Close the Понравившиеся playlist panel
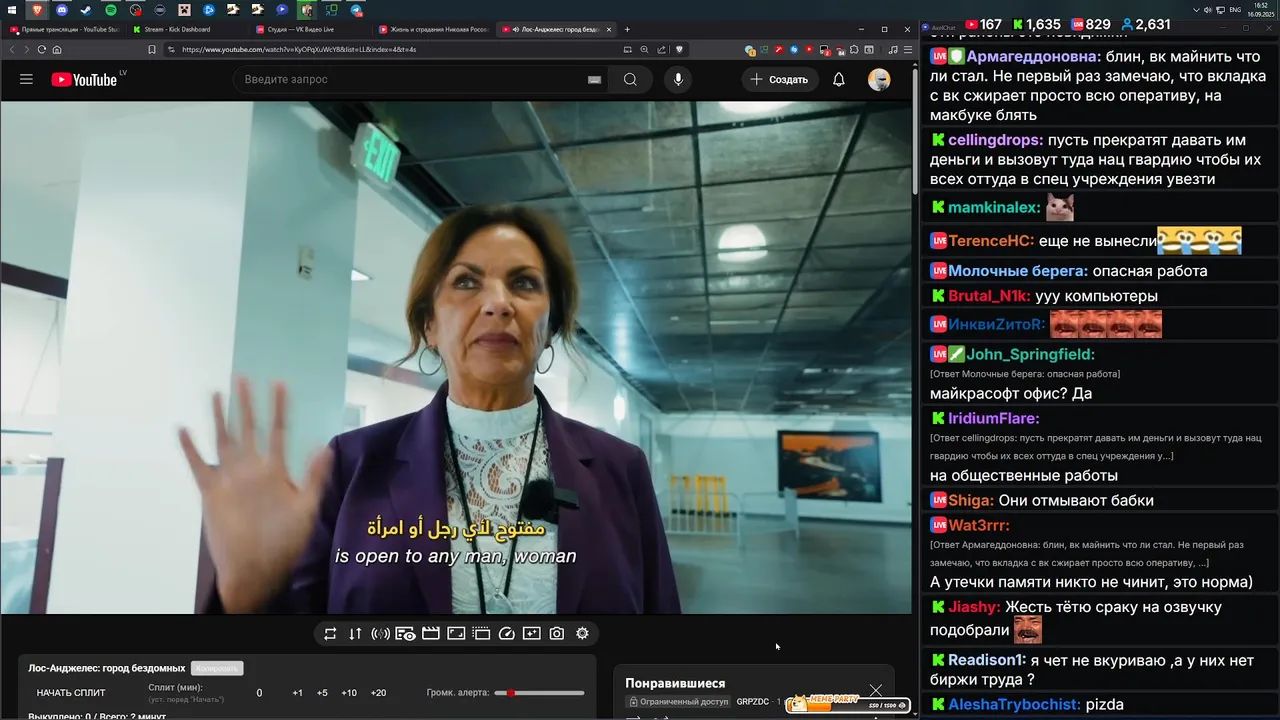The height and width of the screenshot is (720, 1280). point(876,690)
